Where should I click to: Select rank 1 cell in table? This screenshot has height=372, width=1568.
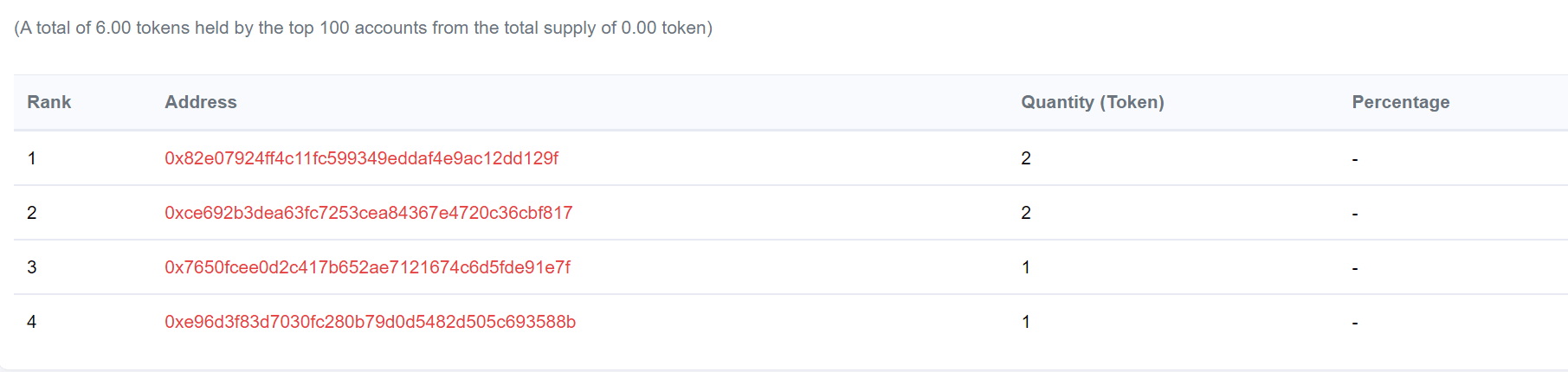tap(32, 158)
